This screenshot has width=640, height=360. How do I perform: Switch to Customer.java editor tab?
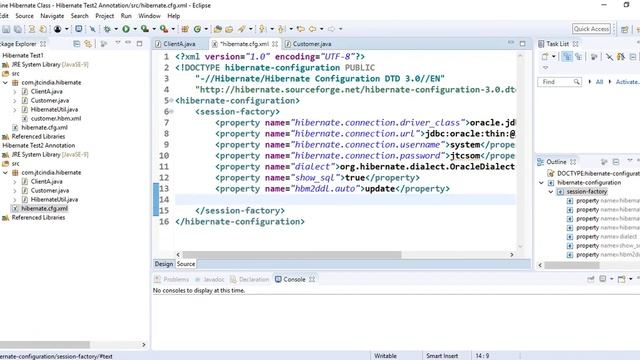(x=308, y=44)
